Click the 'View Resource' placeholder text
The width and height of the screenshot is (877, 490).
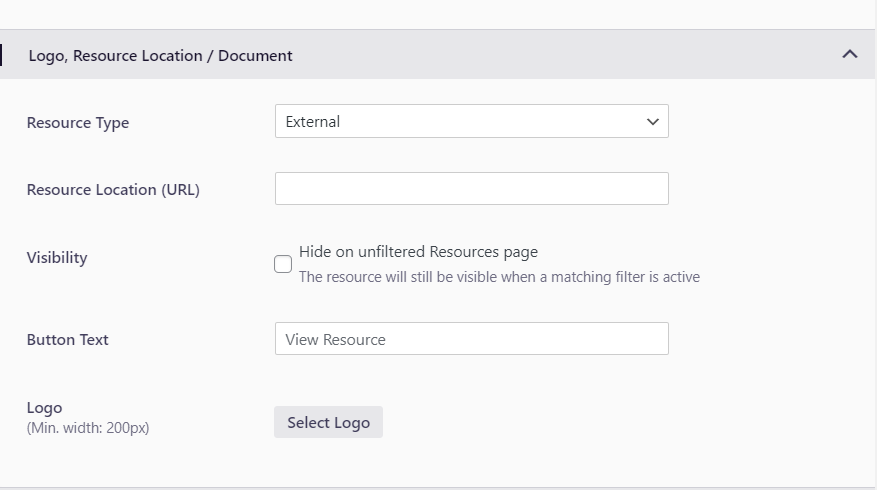coord(335,340)
